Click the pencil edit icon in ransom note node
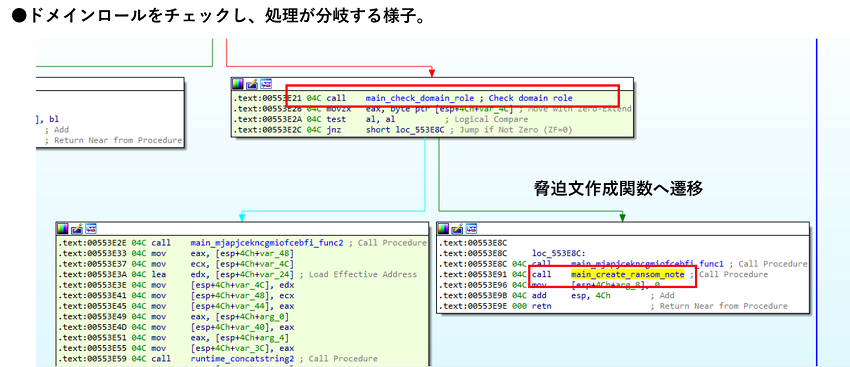 (x=457, y=228)
